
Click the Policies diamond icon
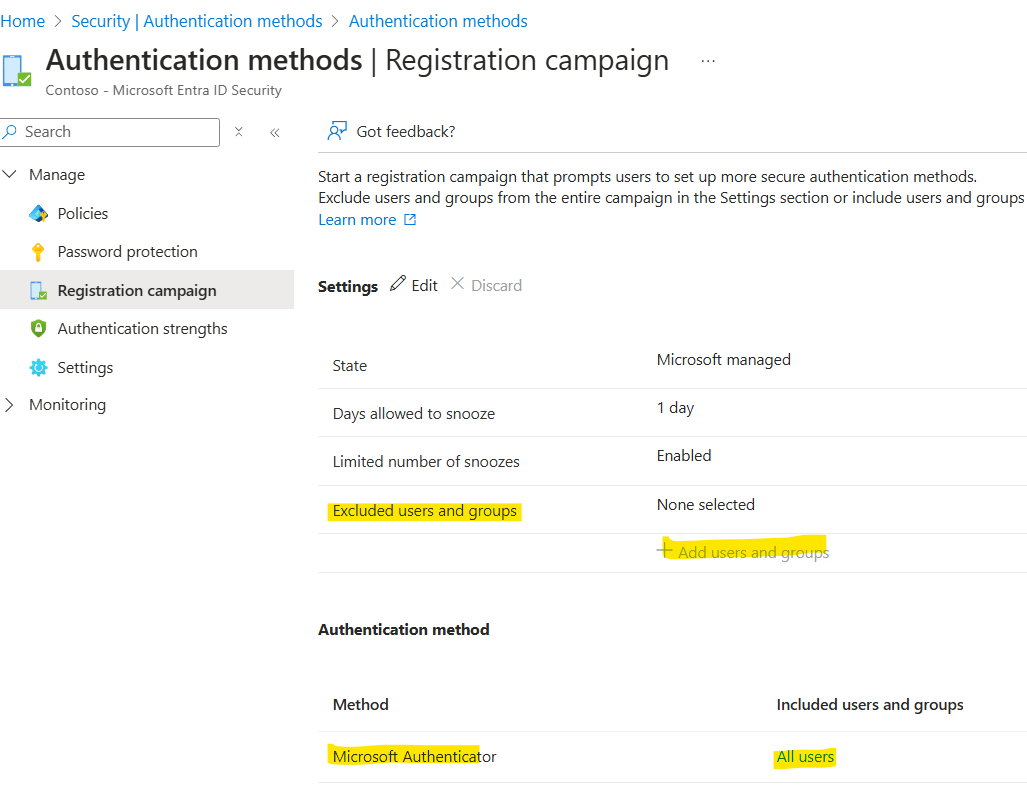tap(39, 214)
